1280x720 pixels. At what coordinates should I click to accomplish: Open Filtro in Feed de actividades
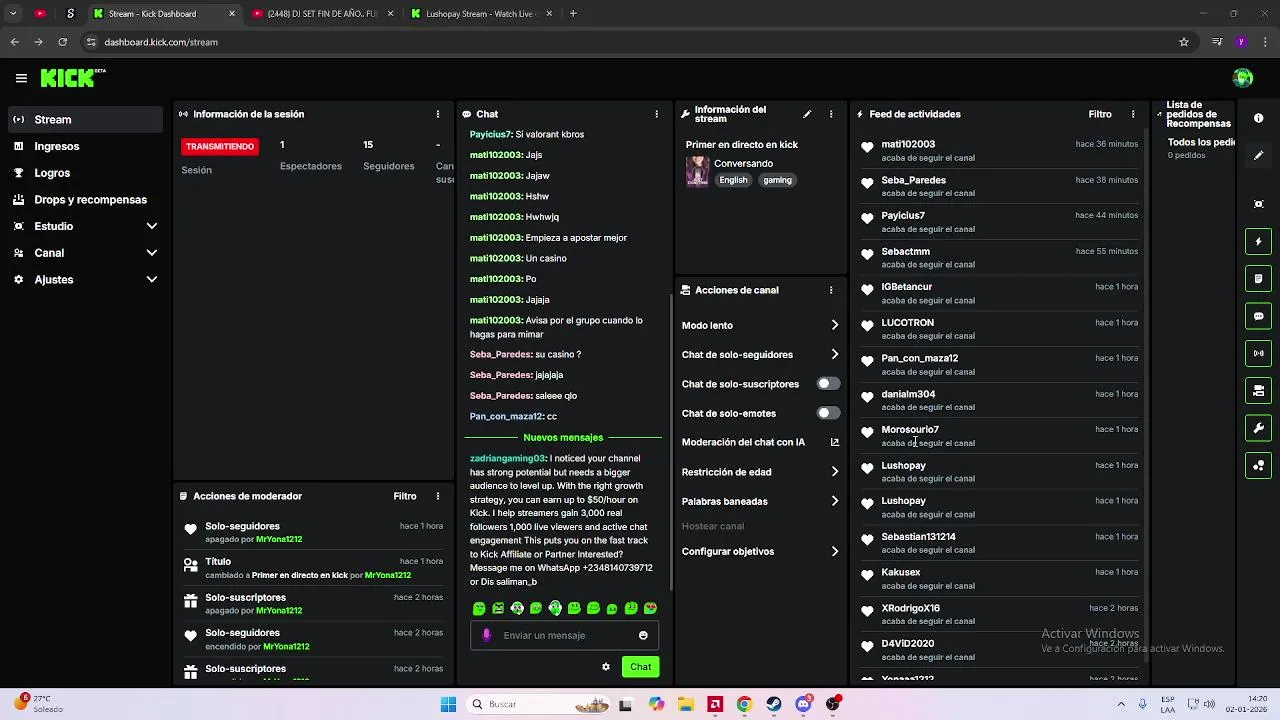click(x=1100, y=114)
